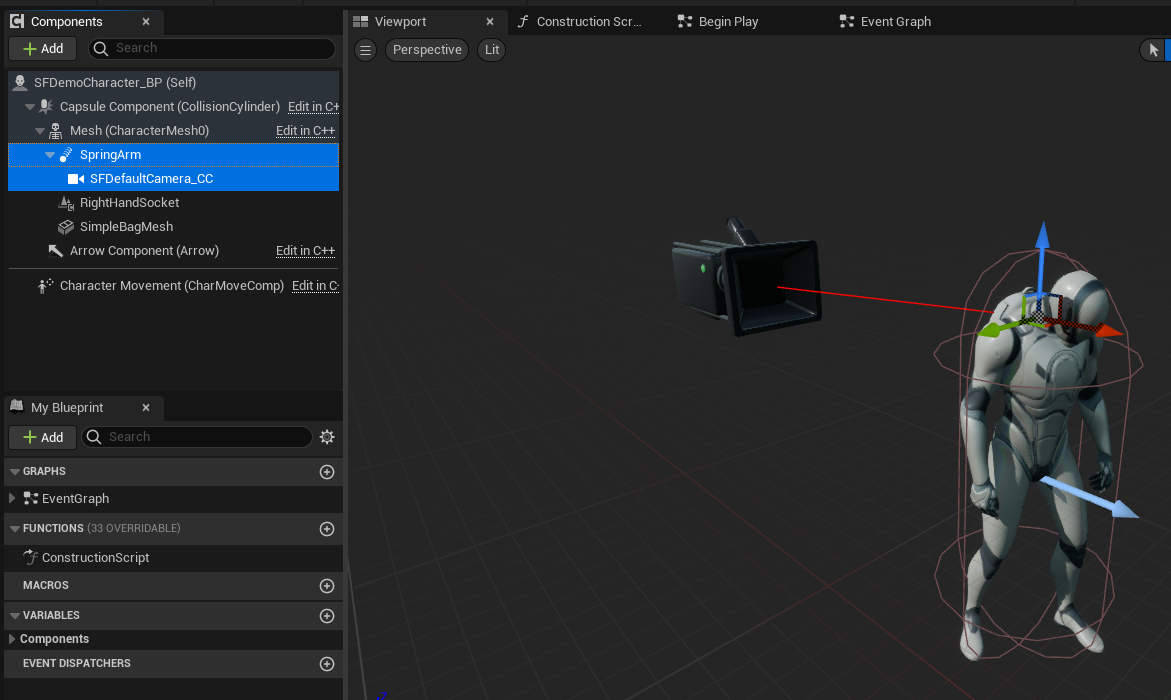This screenshot has height=700, width=1171.
Task: Switch to the Event Graph tab
Action: (x=885, y=22)
